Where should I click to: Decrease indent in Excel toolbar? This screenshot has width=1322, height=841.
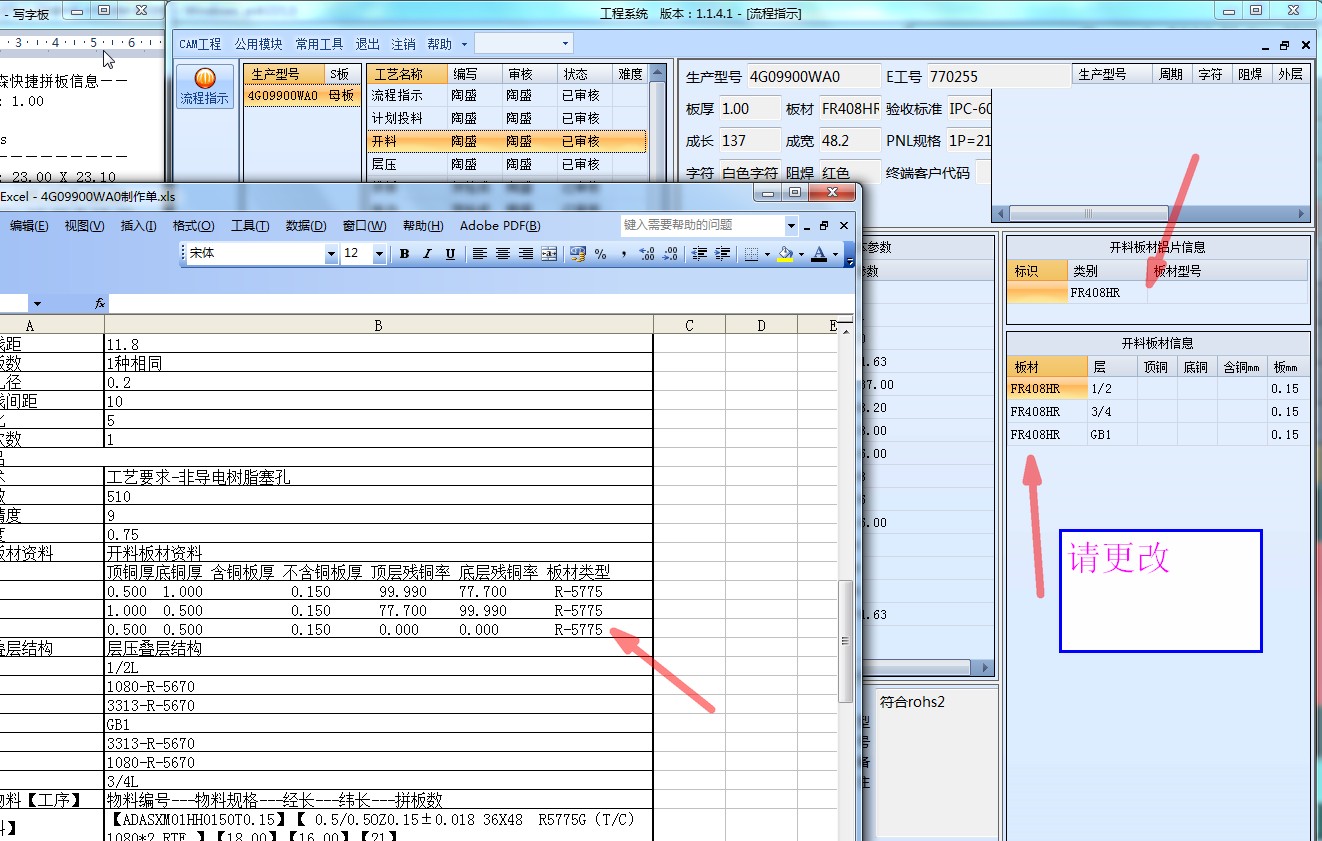(x=700, y=254)
